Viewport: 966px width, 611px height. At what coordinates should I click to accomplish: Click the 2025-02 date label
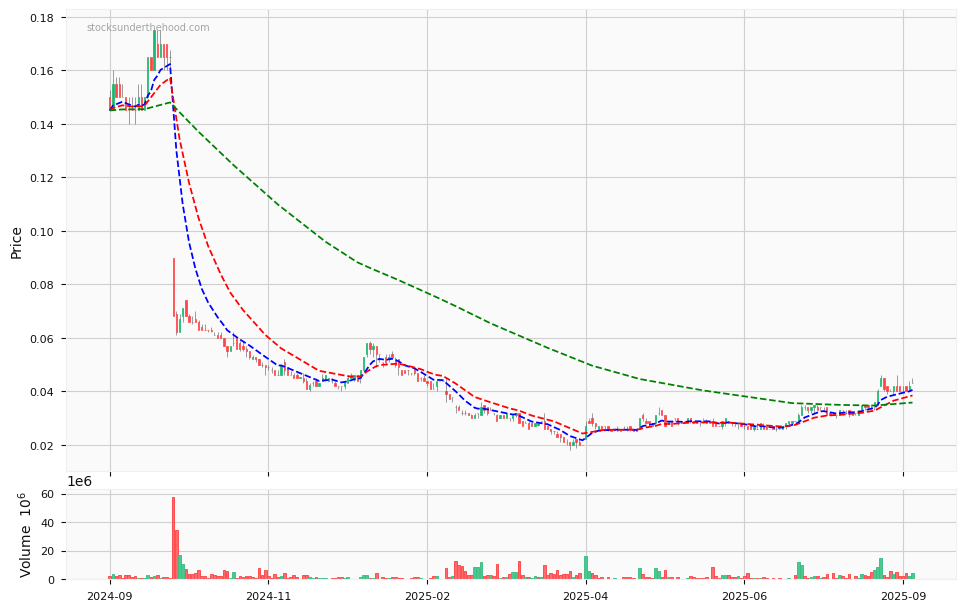(428, 596)
